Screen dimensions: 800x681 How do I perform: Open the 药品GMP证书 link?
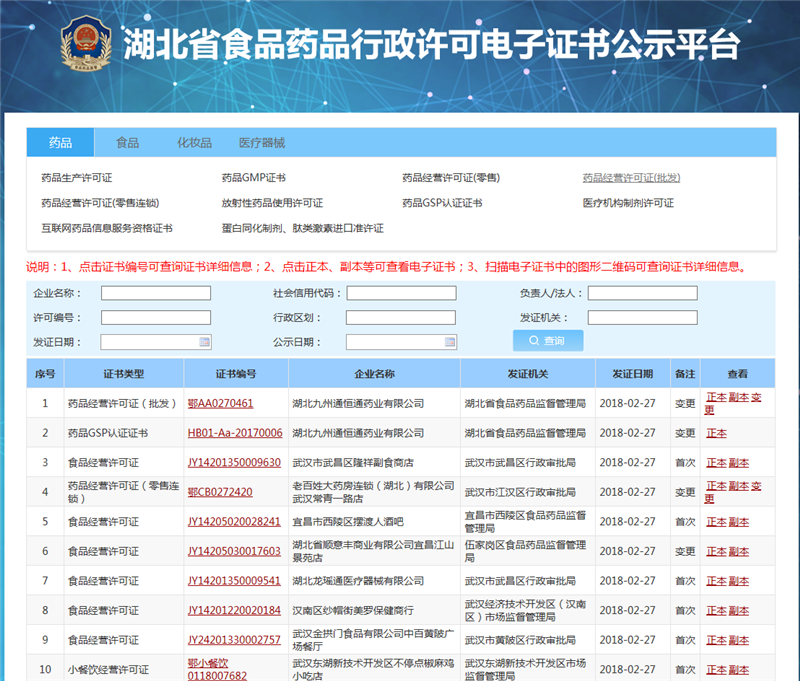pyautogui.click(x=253, y=177)
